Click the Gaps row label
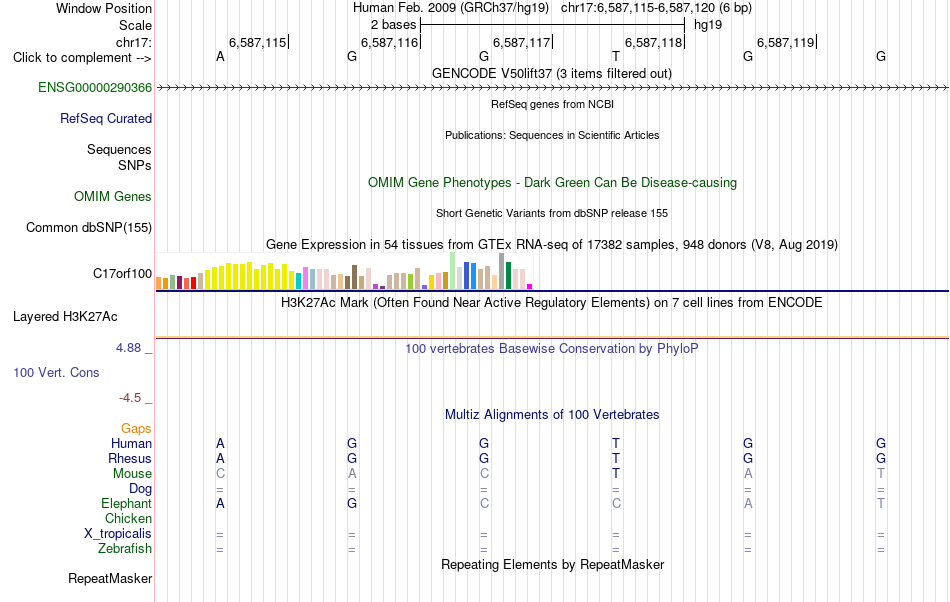 coord(136,429)
